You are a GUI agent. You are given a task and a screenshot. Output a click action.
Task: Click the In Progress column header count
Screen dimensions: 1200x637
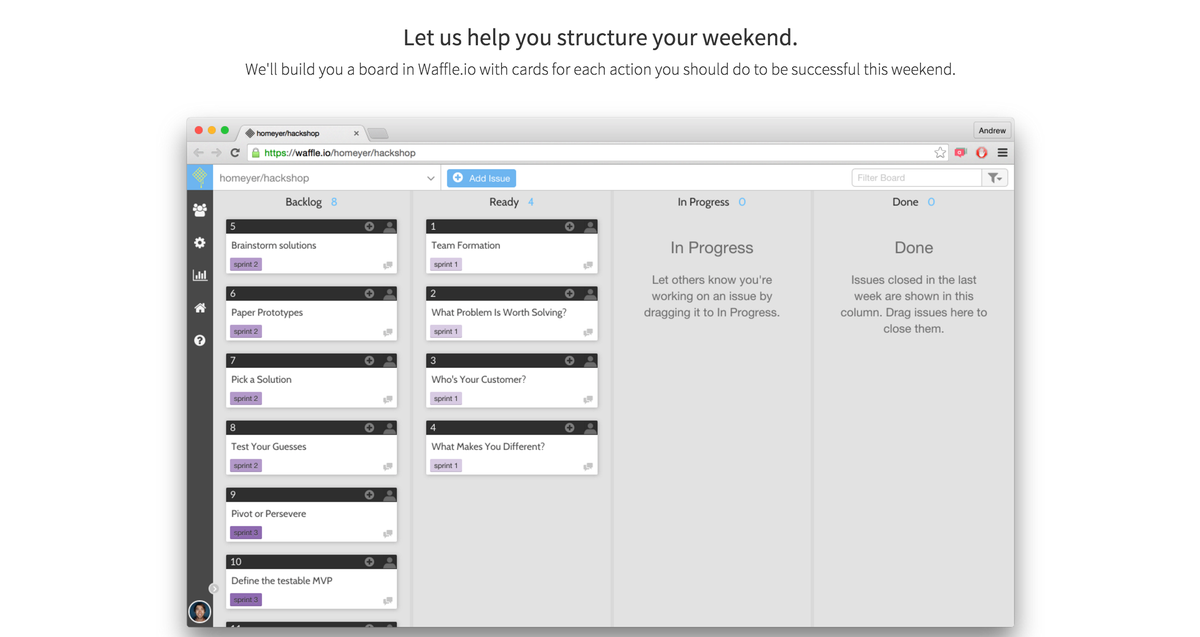(x=742, y=202)
